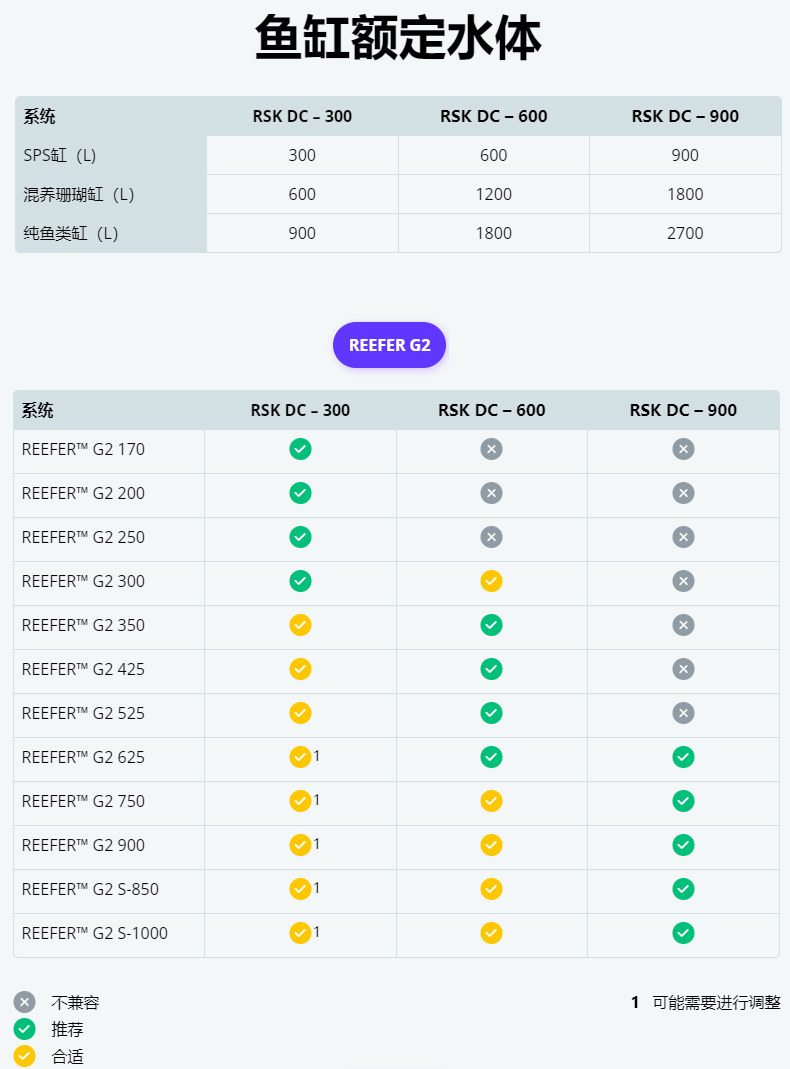This screenshot has width=790, height=1069.
Task: Click yellow check for G2 900 under DC-300
Action: (x=301, y=845)
